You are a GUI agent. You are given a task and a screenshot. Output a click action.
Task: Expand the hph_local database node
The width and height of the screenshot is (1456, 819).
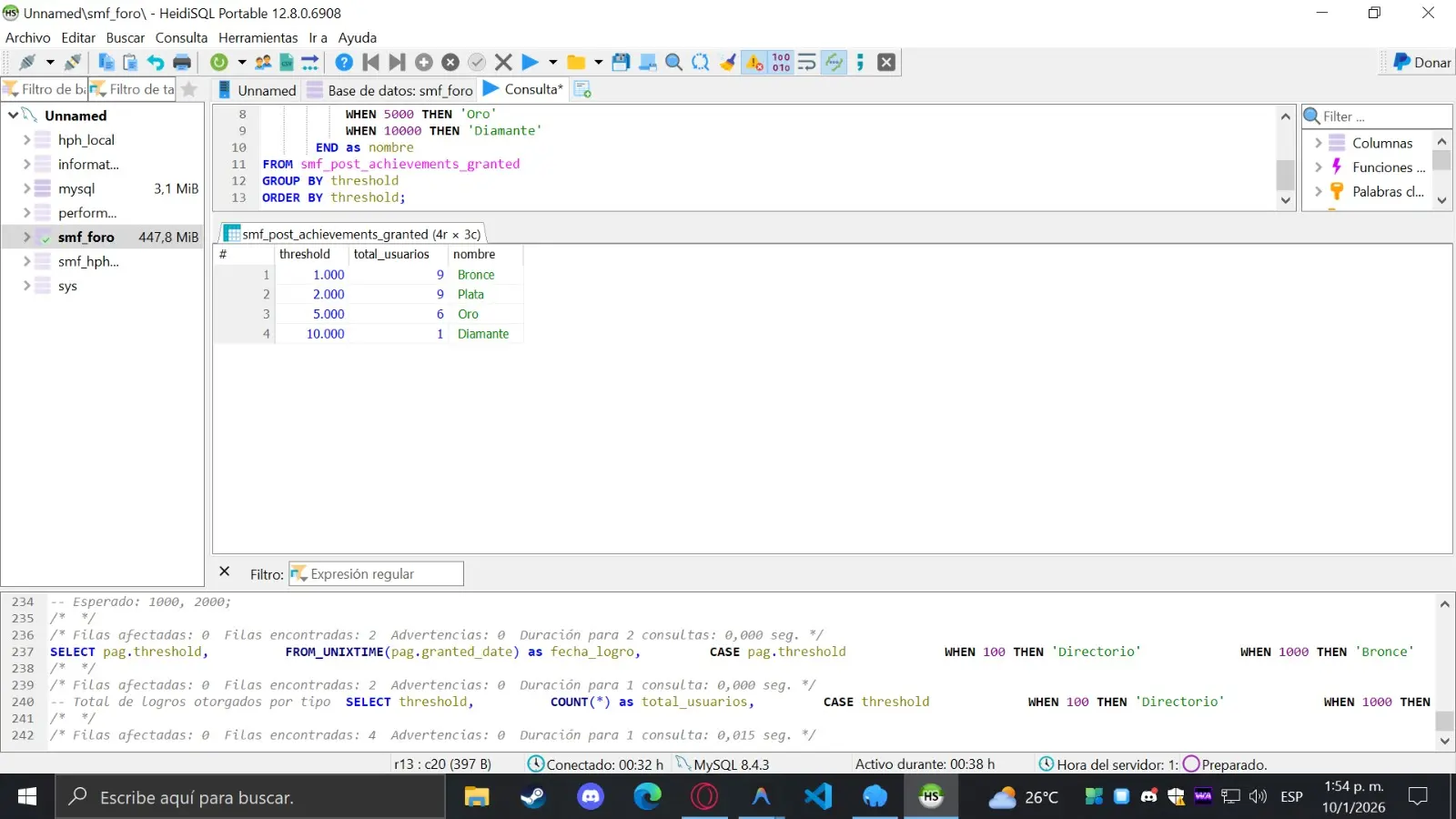coord(26,140)
